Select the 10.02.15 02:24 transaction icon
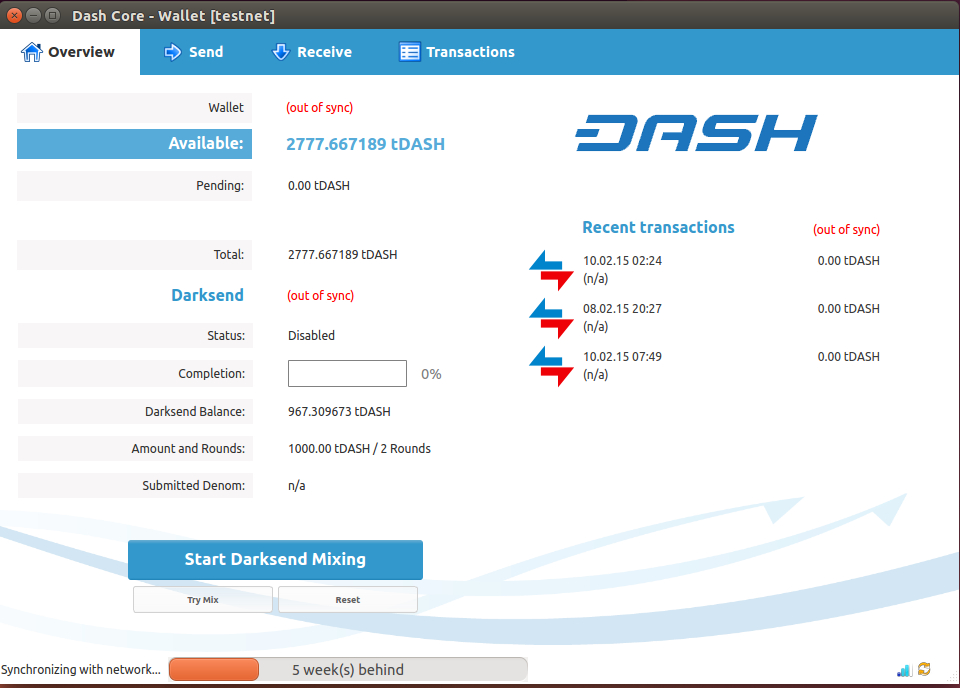This screenshot has height=688, width=960. click(552, 270)
